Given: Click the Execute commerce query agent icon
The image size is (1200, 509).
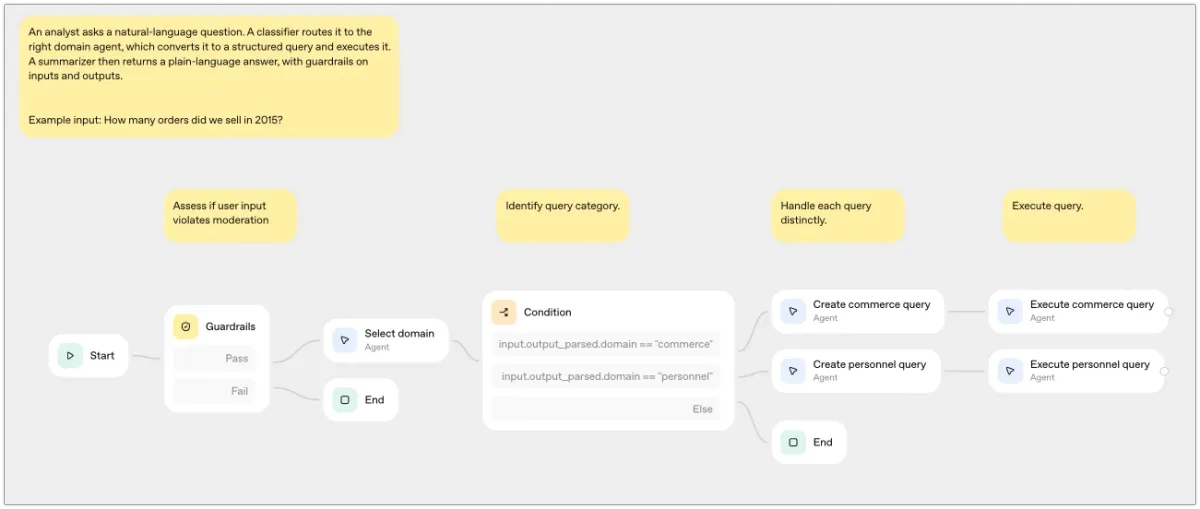Looking at the screenshot, I should point(1010,311).
